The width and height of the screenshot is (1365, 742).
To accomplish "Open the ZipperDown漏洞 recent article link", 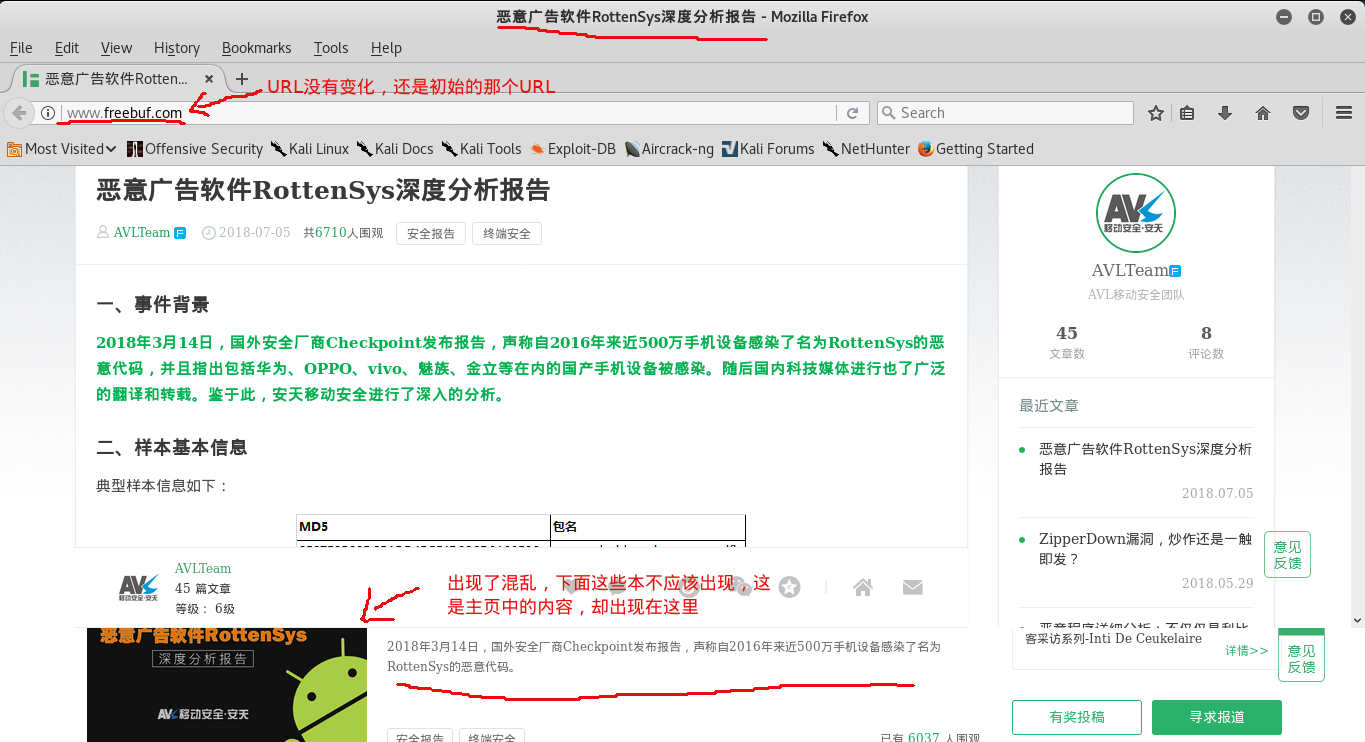I will [x=1144, y=548].
